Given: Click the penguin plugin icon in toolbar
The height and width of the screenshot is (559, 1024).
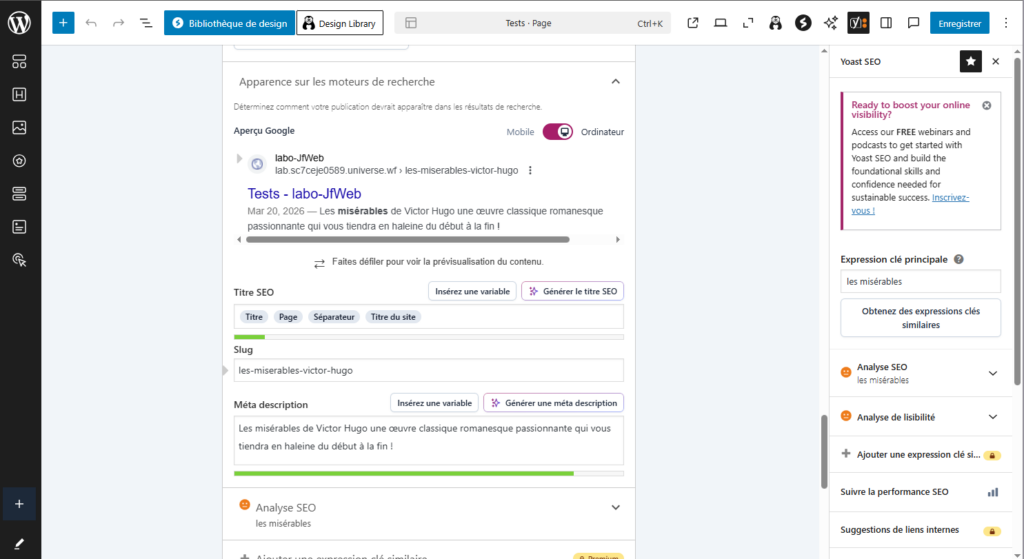Looking at the screenshot, I should 775,23.
